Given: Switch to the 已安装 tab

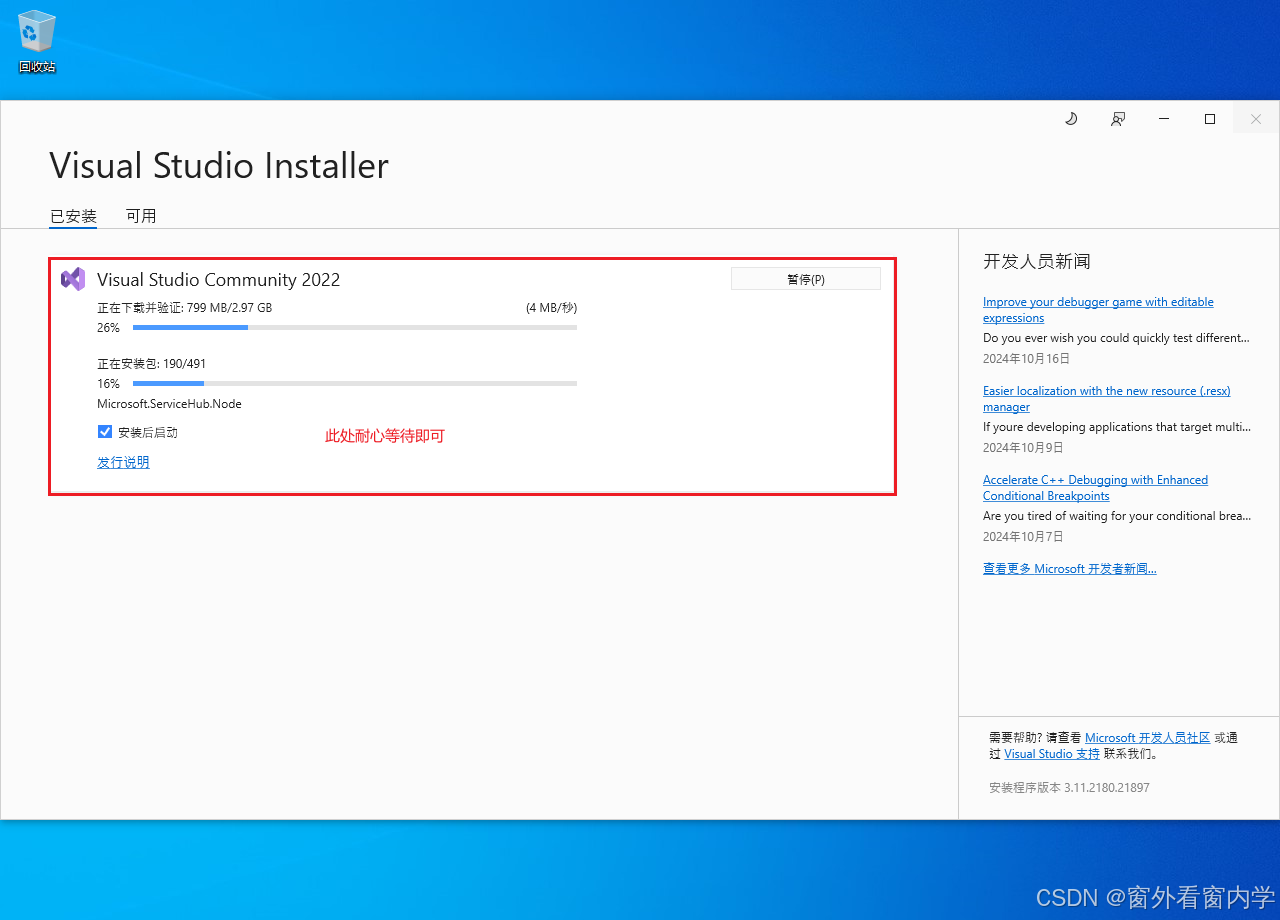Looking at the screenshot, I should click(73, 216).
